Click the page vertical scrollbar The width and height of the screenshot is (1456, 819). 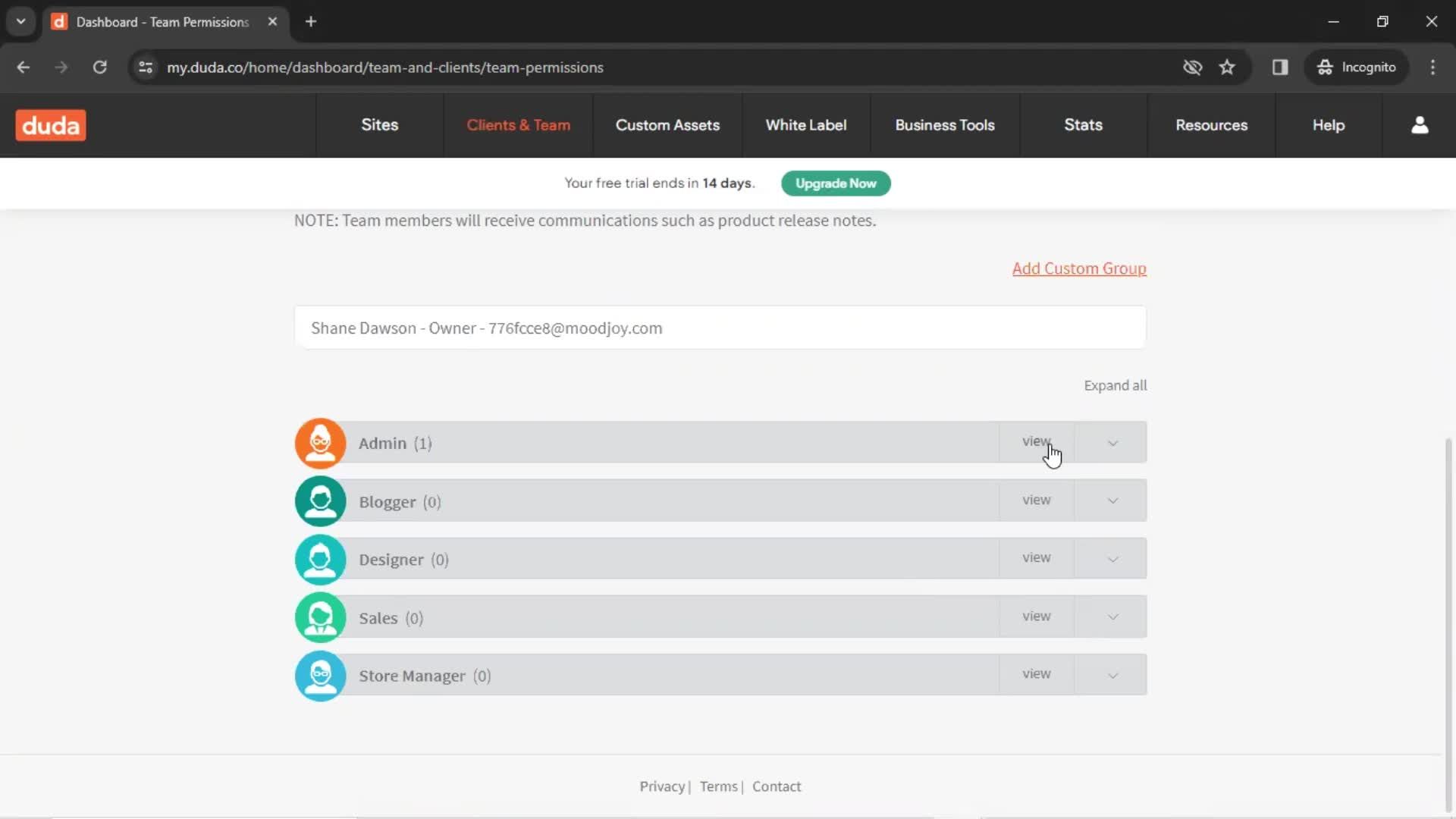[x=1448, y=623]
